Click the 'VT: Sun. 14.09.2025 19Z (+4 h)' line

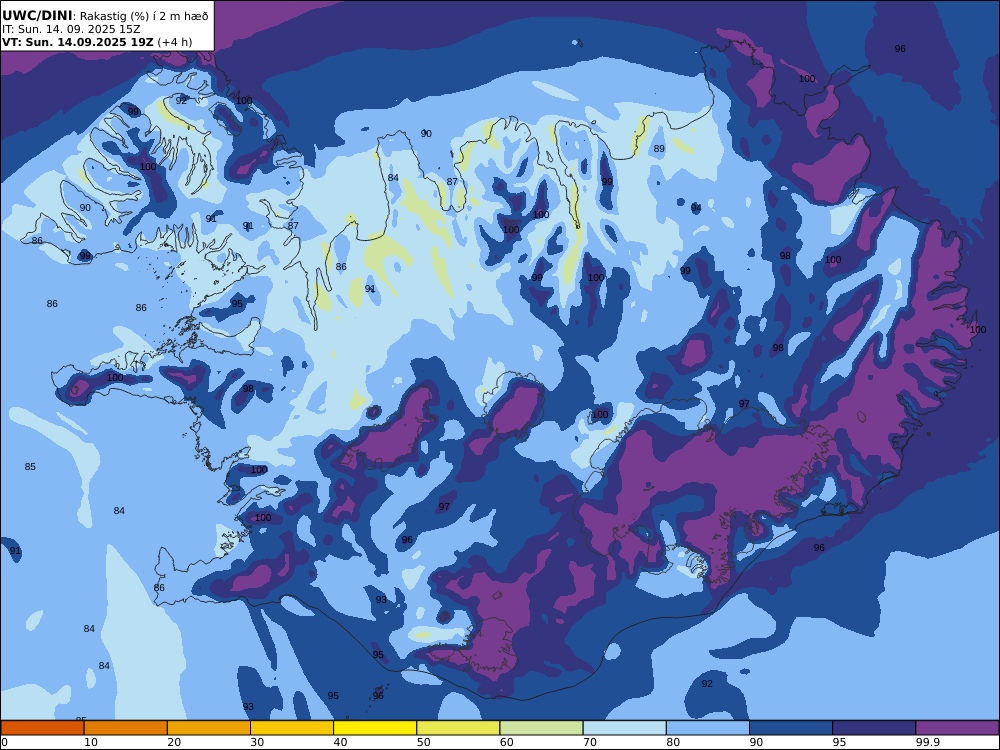[x=97, y=42]
